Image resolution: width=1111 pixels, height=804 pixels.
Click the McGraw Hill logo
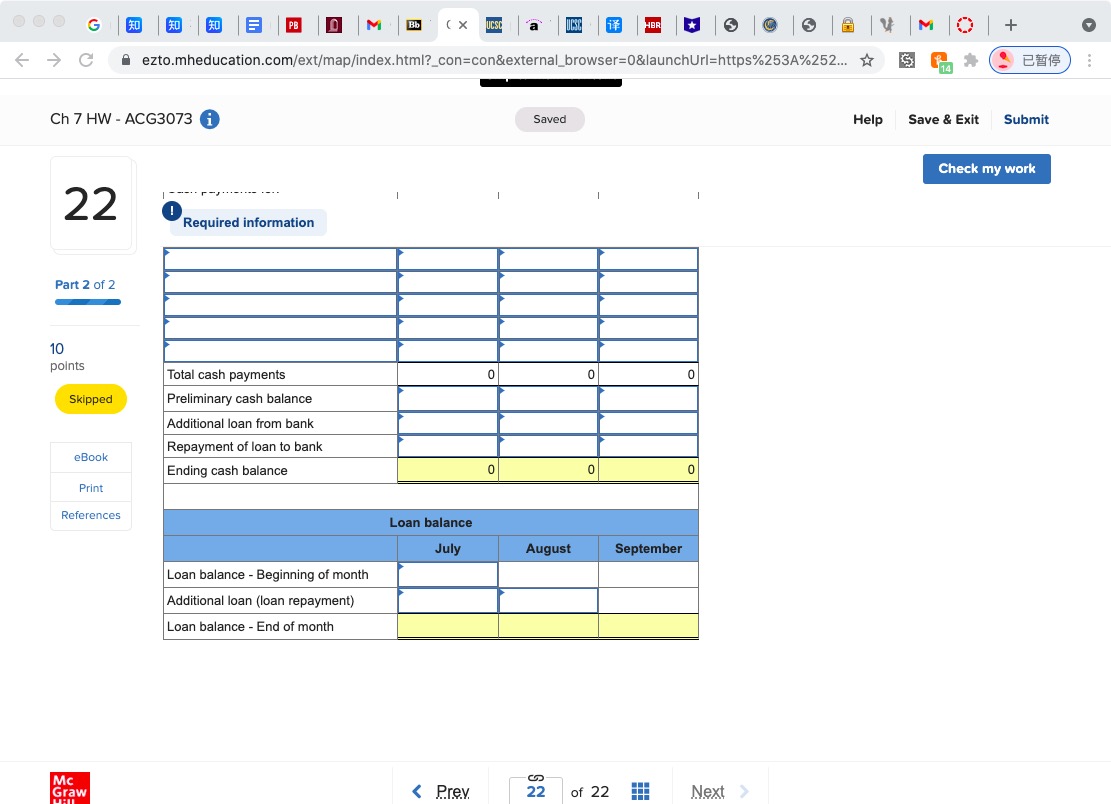pyautogui.click(x=69, y=788)
